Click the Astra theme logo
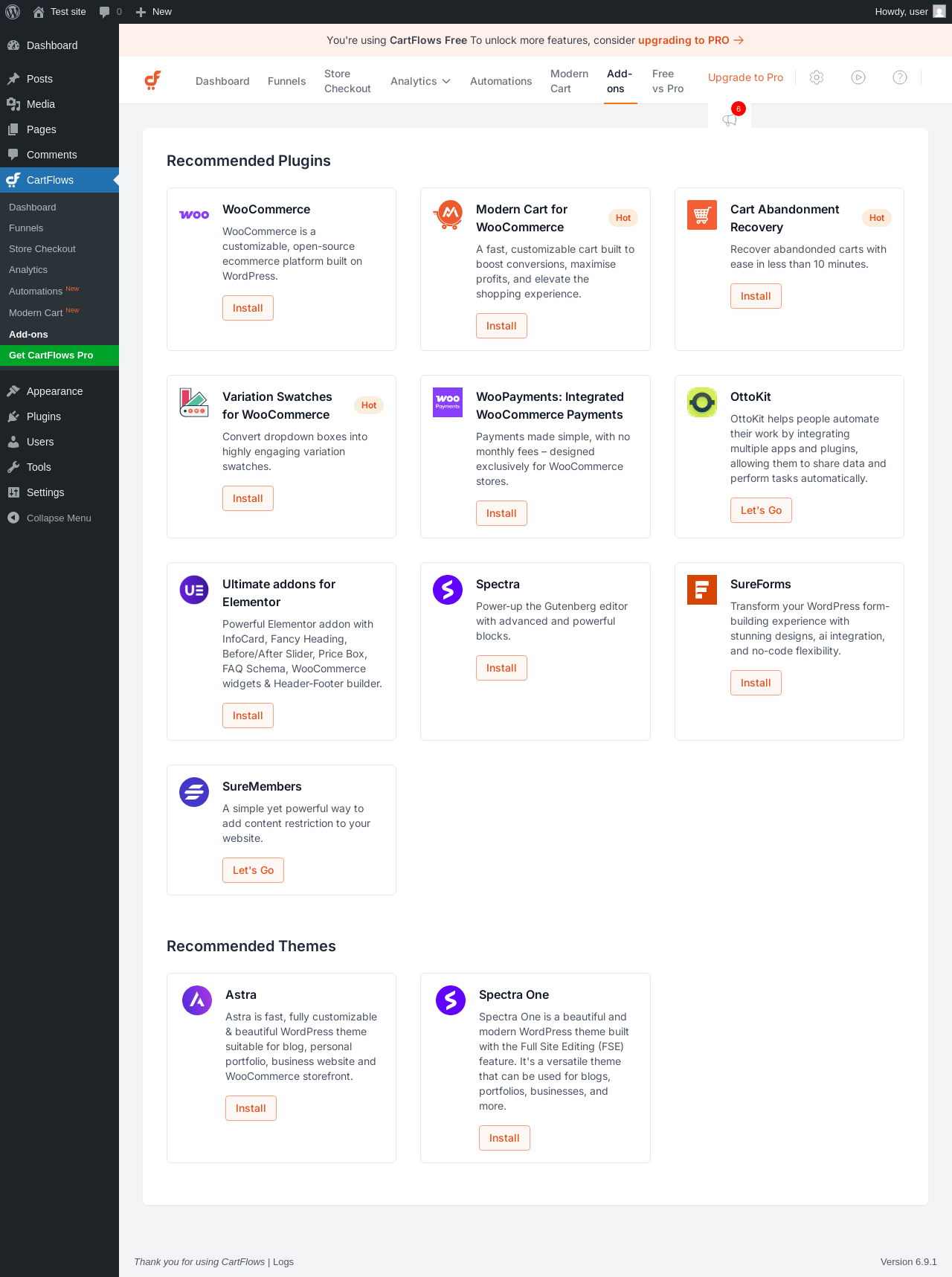Screen dimensions: 952x1277 pos(197,1000)
